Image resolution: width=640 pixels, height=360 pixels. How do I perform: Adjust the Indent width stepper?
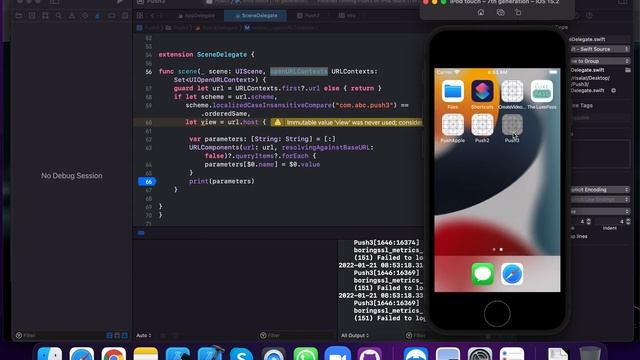628,222
